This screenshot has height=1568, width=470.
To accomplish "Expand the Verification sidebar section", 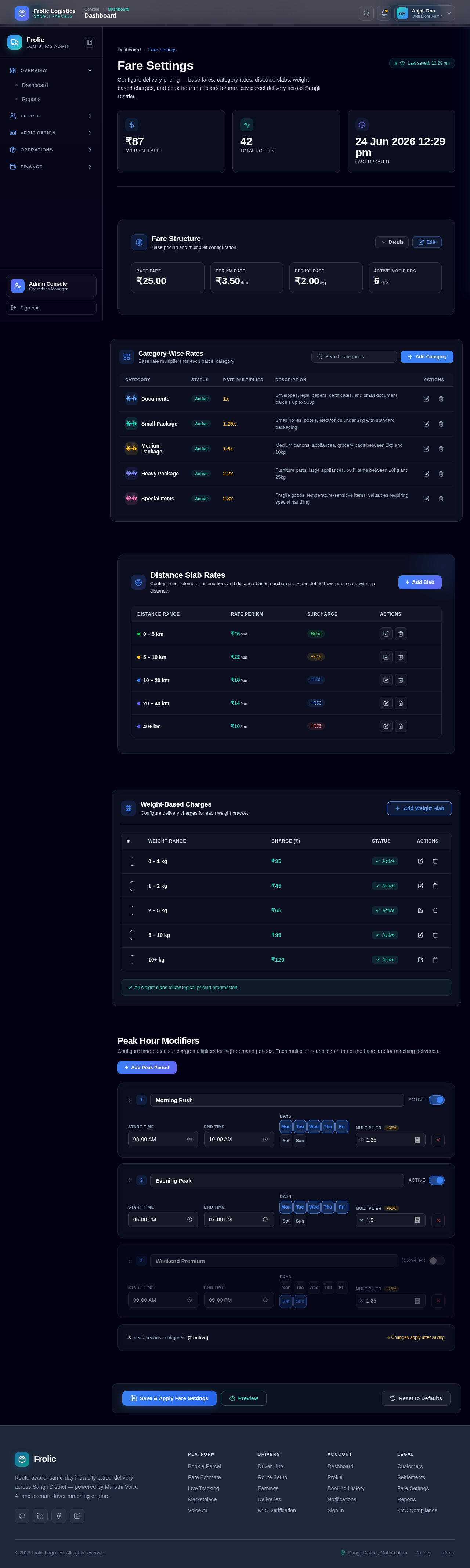I will (51, 133).
